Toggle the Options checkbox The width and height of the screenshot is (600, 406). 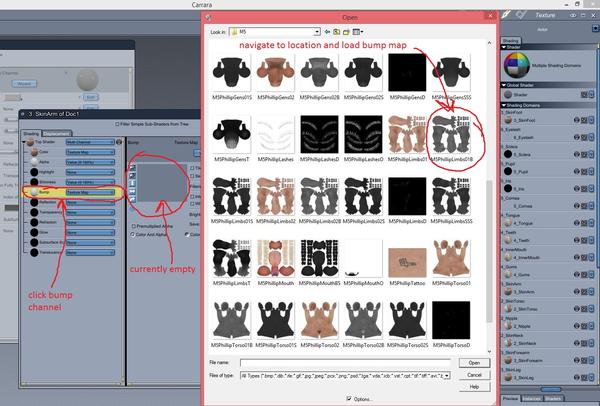tap(349, 399)
